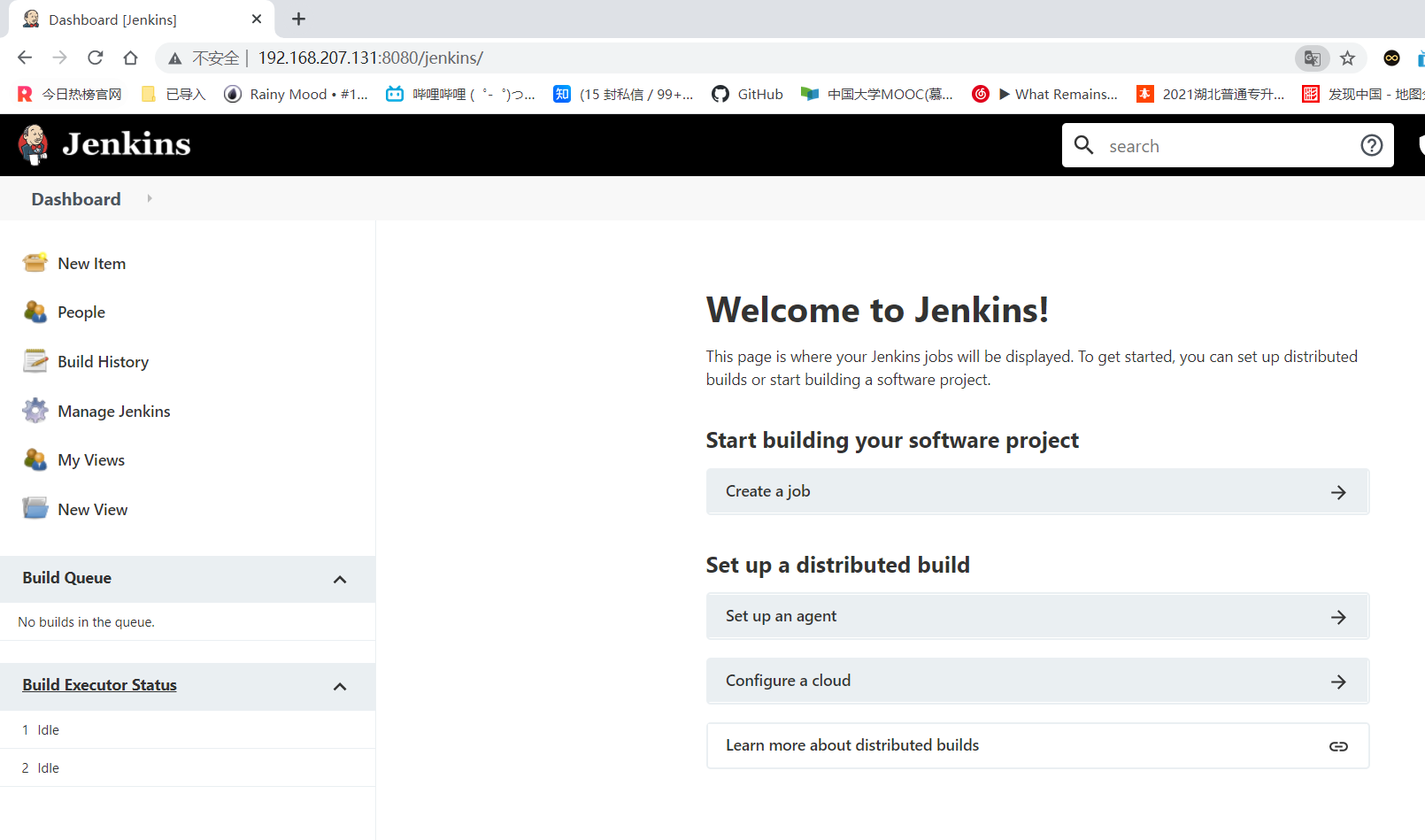Viewport: 1425px width, 840px height.
Task: Click the New Item box icon
Action: [35, 263]
